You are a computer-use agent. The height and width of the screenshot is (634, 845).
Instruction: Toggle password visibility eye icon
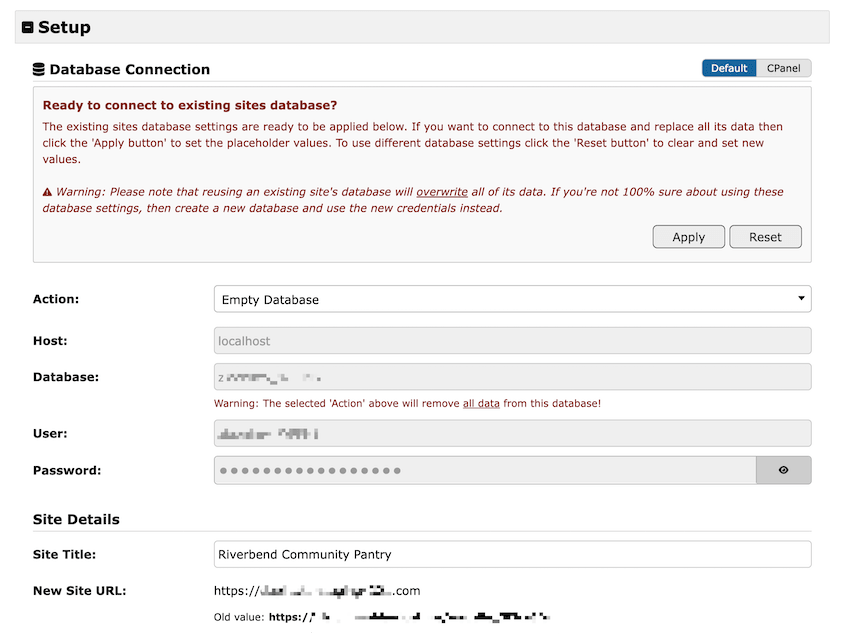point(784,471)
